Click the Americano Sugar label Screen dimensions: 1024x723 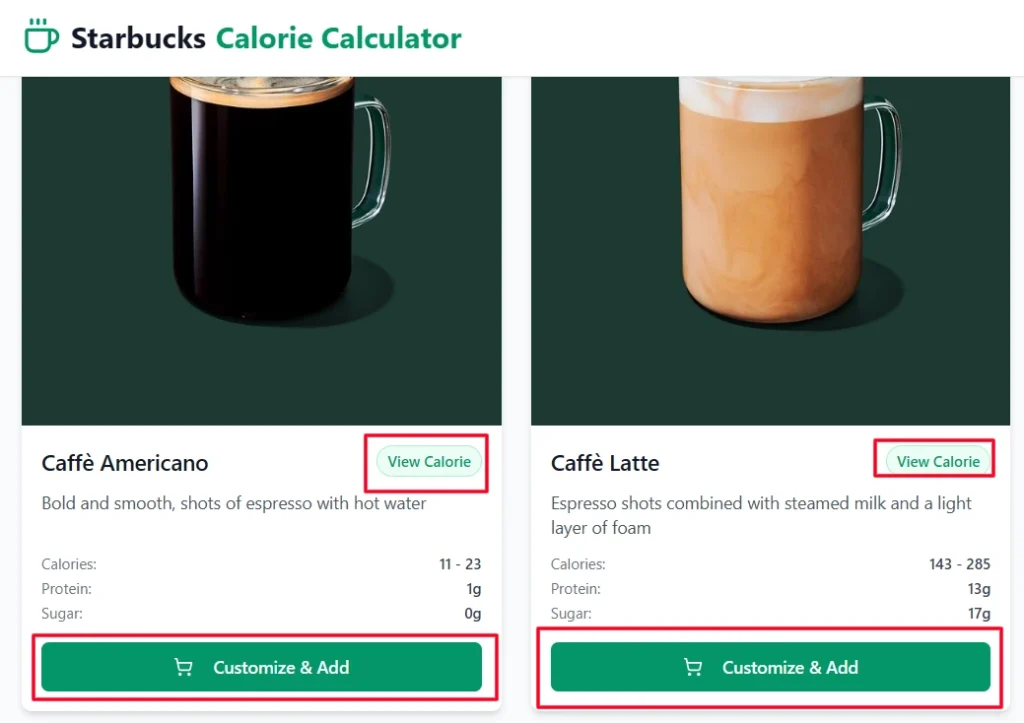[61, 614]
